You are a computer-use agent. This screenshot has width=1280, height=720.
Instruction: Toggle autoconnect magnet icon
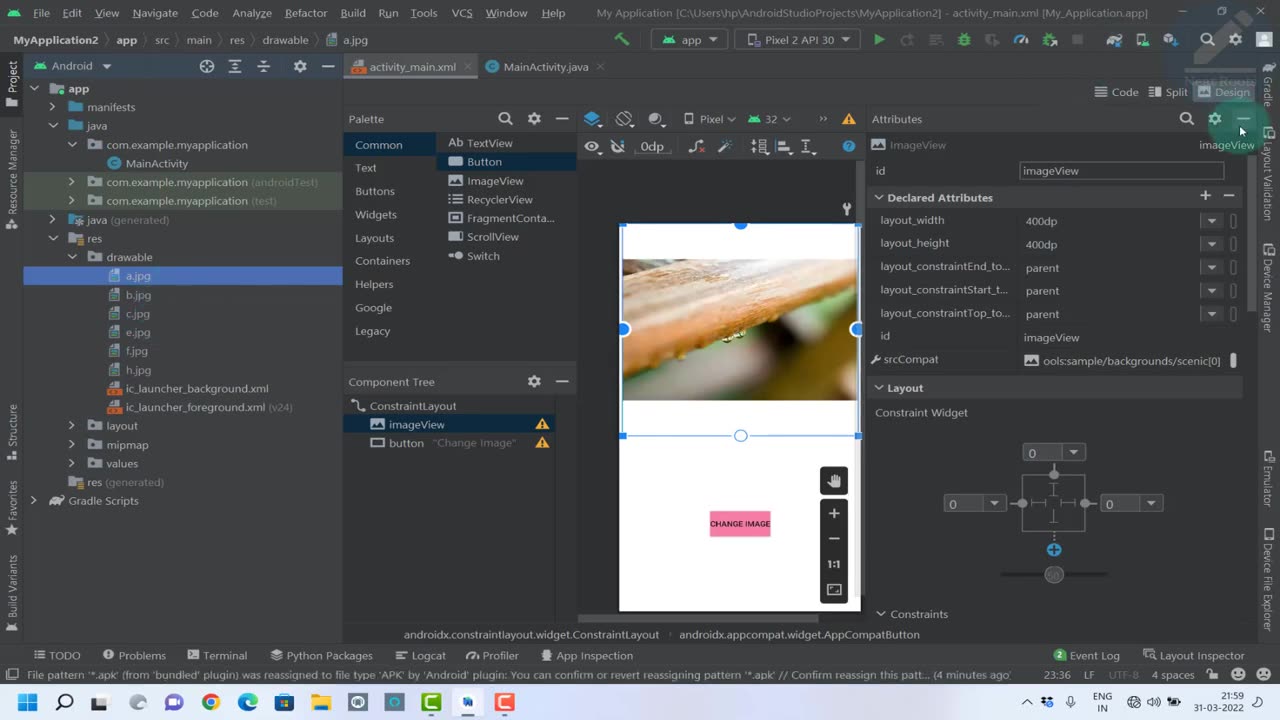tap(618, 146)
